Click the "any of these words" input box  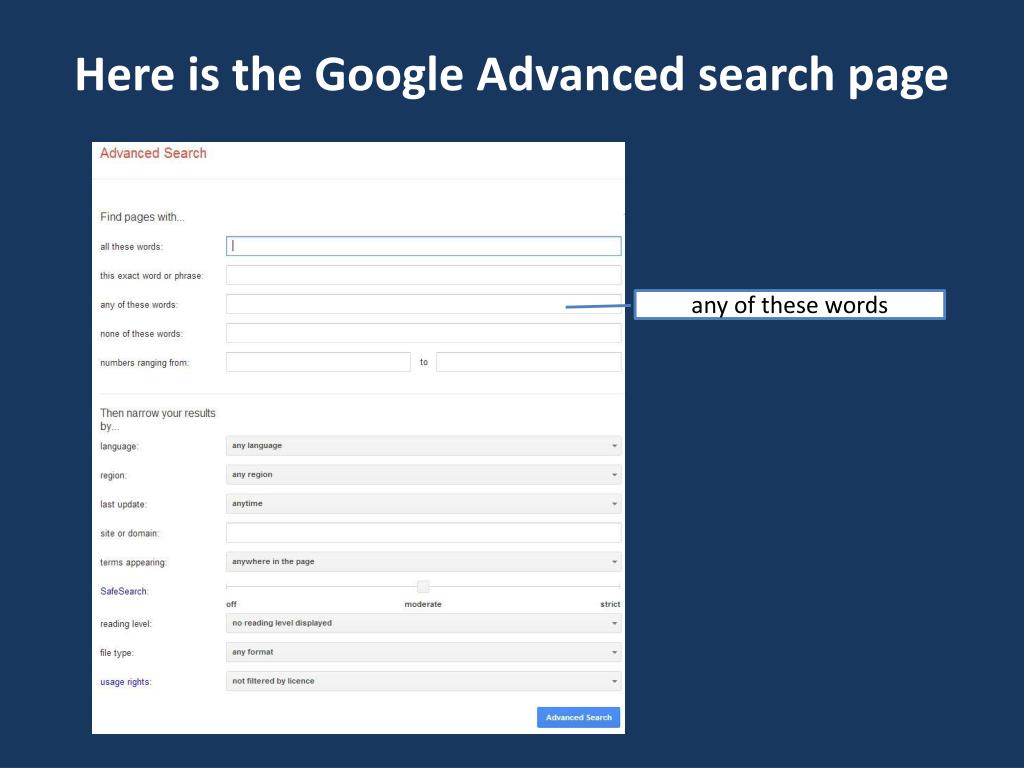point(423,304)
